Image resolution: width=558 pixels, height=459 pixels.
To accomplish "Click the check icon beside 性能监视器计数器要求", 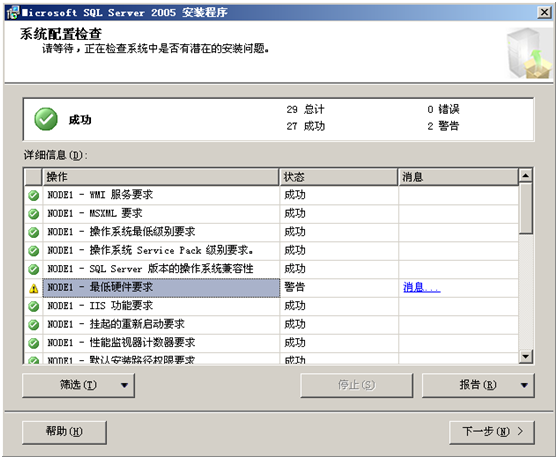I will [33, 343].
